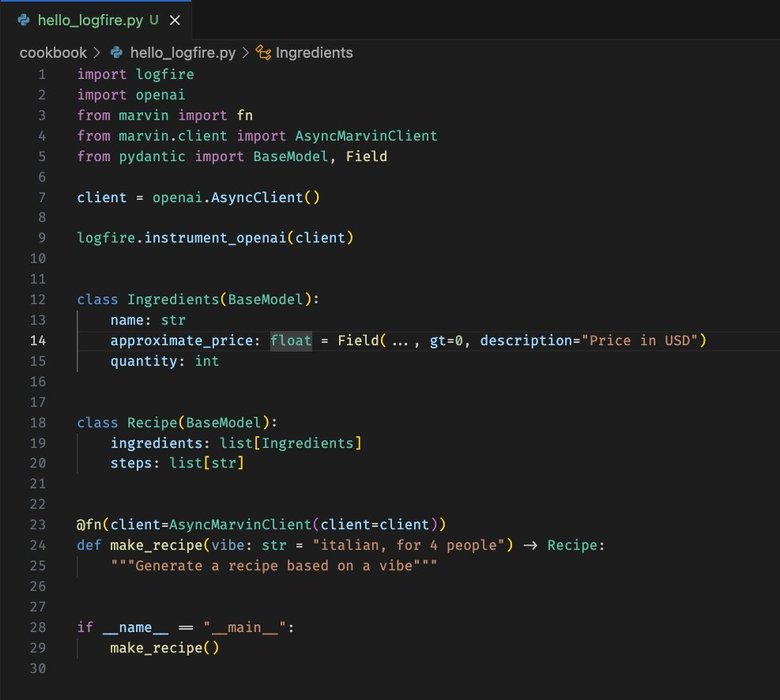Image resolution: width=780 pixels, height=700 pixels.
Task: Click the chevron right before the Ingredients breadcrumb
Action: 246,52
